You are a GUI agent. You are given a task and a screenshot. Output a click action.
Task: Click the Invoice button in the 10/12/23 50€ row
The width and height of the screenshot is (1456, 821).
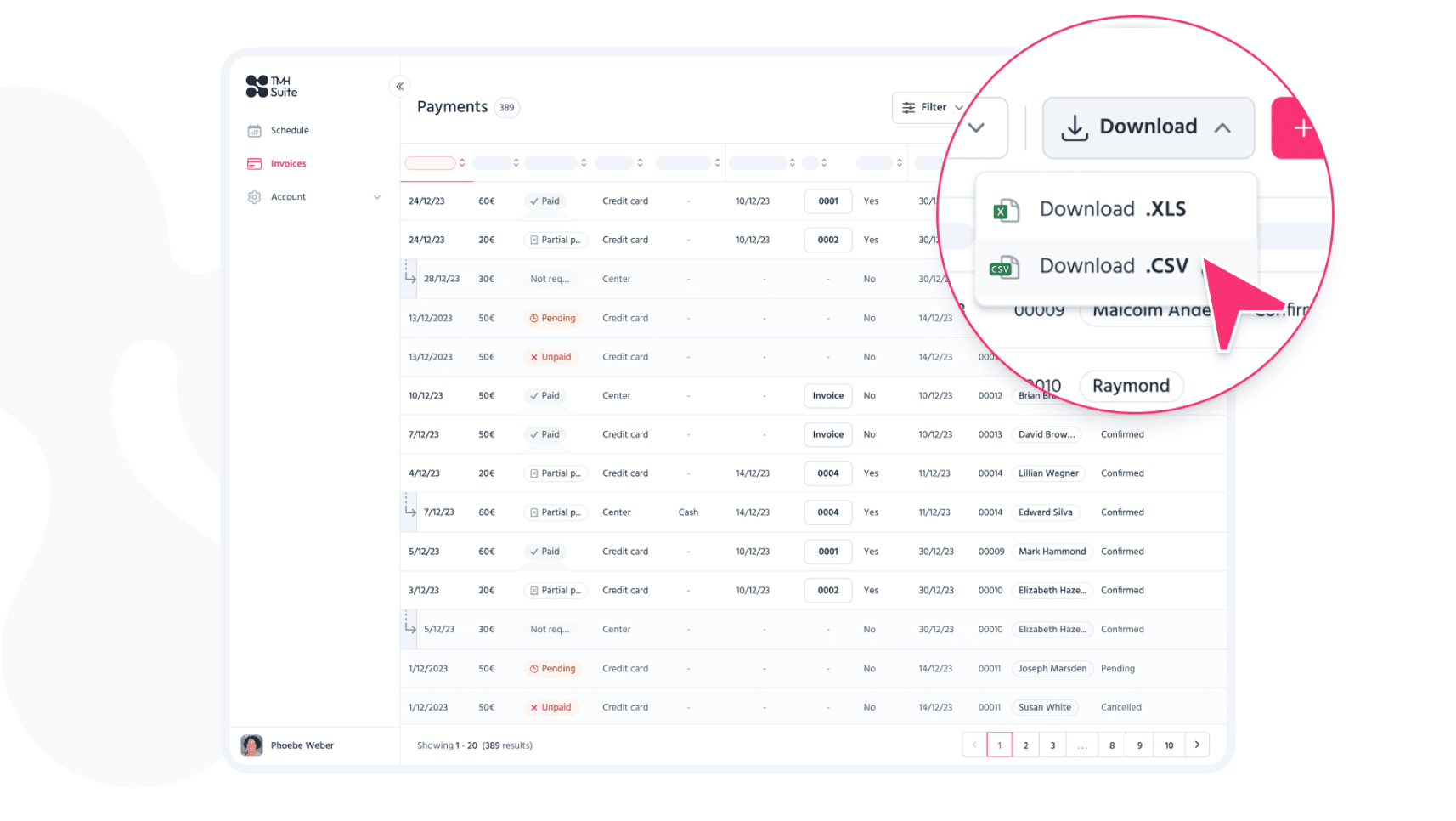(828, 396)
